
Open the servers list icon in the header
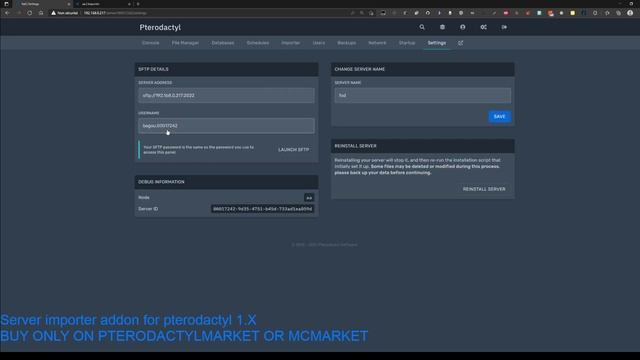(x=442, y=27)
